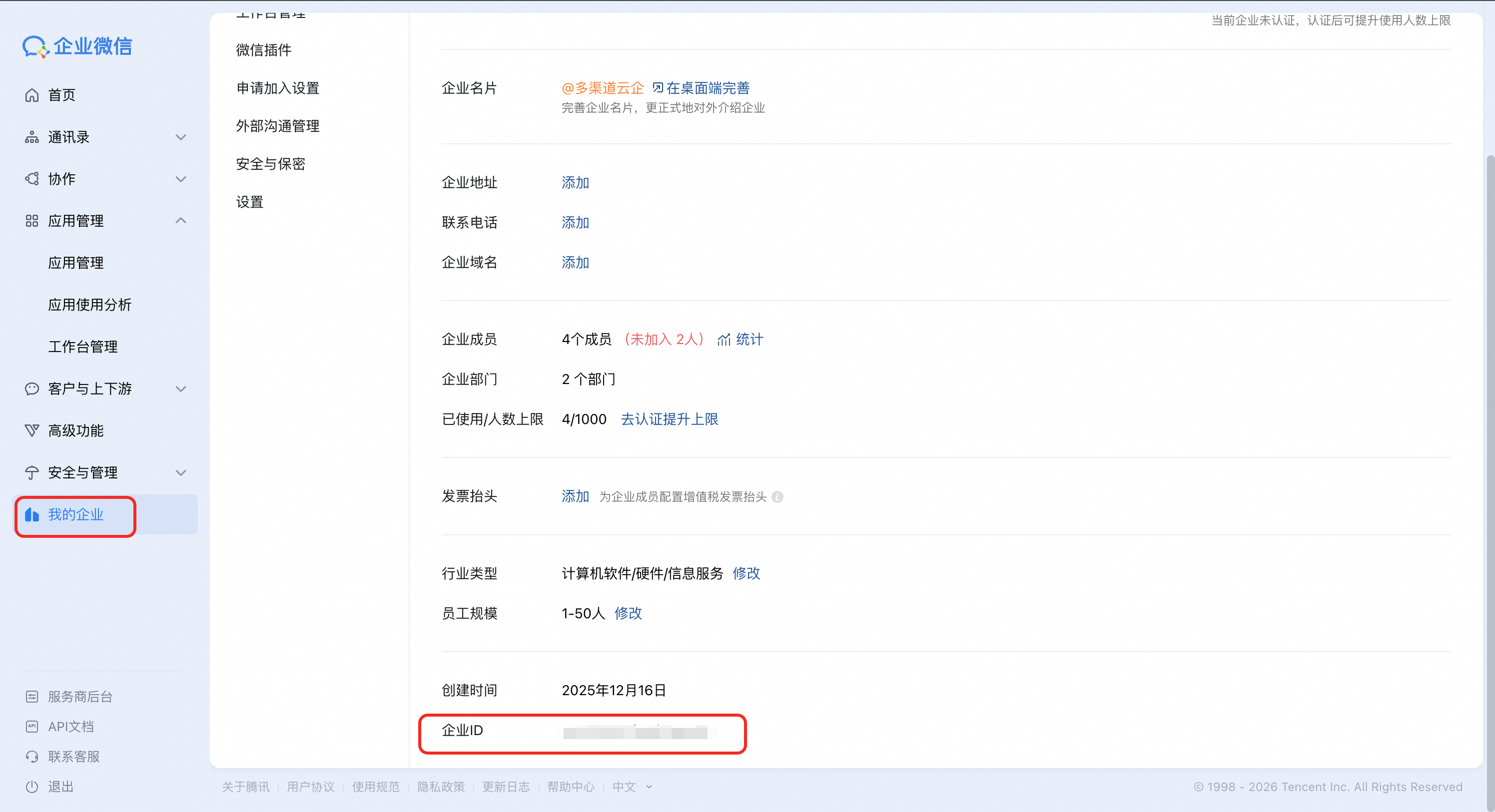The width and height of the screenshot is (1495, 812).
Task: Click the 退出 power icon
Action: coord(32,787)
